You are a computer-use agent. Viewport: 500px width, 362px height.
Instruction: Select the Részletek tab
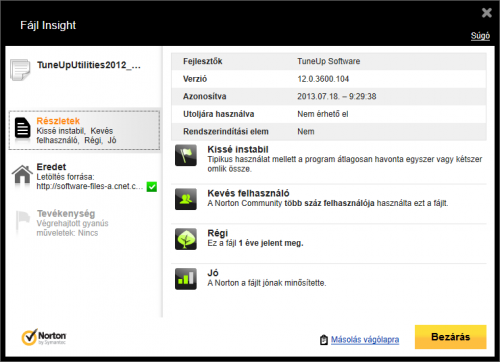tap(84, 130)
